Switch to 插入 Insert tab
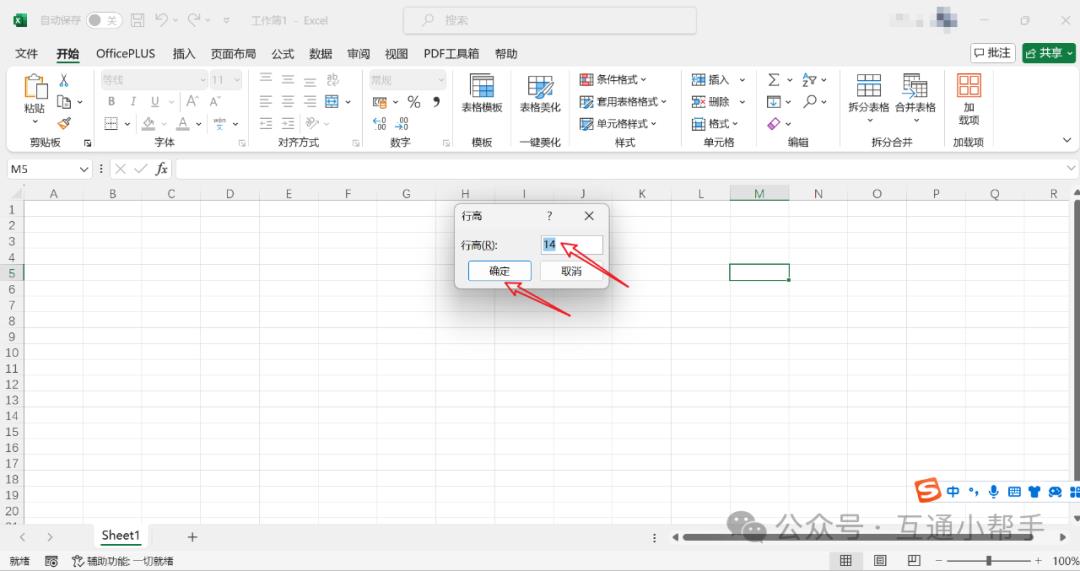Viewport: 1080px width, 571px height. 184,53
